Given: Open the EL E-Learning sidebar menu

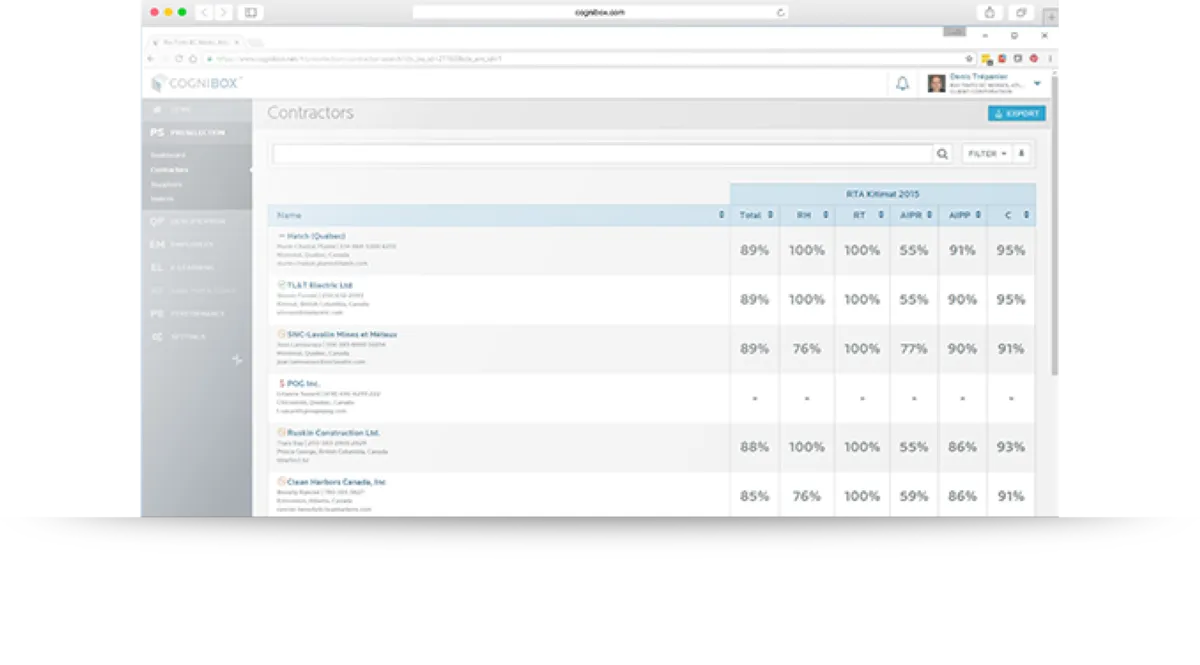Looking at the screenshot, I should (197, 268).
